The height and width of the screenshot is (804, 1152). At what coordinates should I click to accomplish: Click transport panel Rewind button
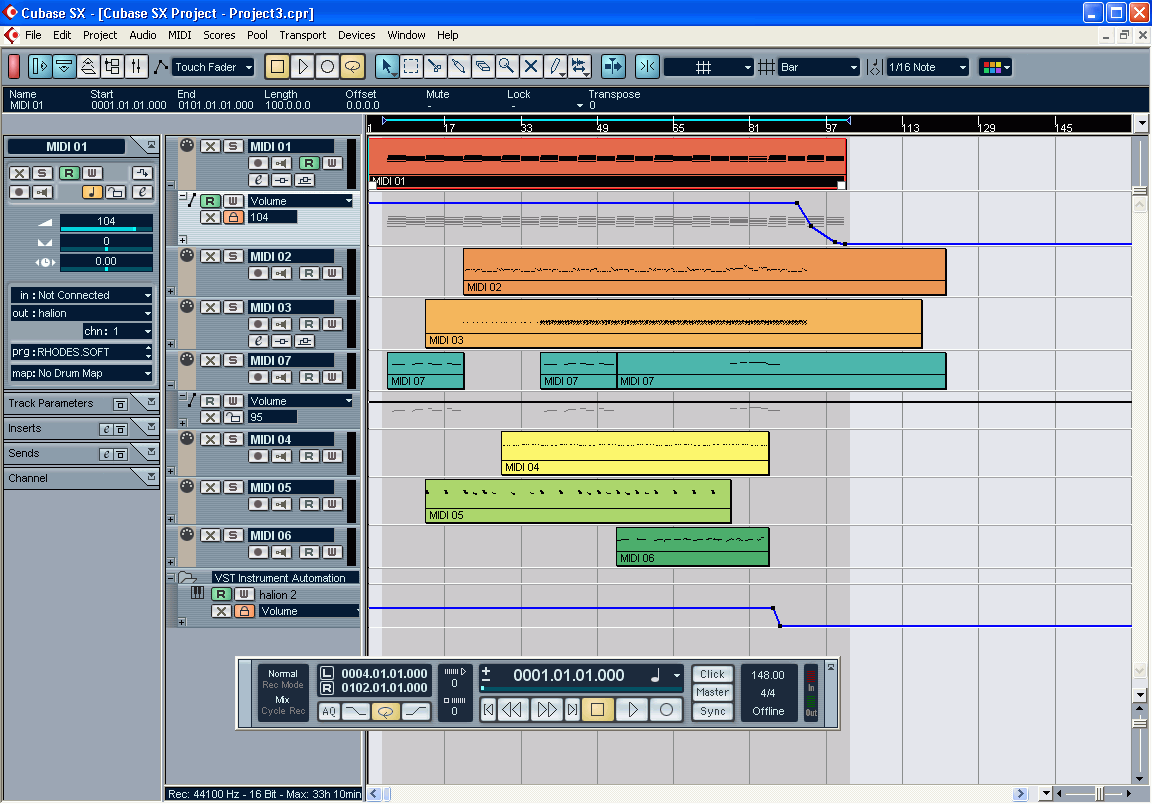512,710
